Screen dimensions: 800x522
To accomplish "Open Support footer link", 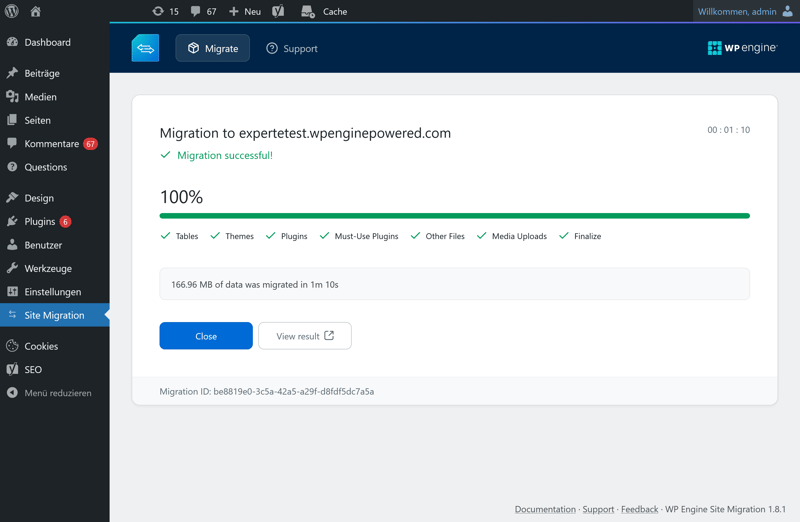I will [x=598, y=509].
